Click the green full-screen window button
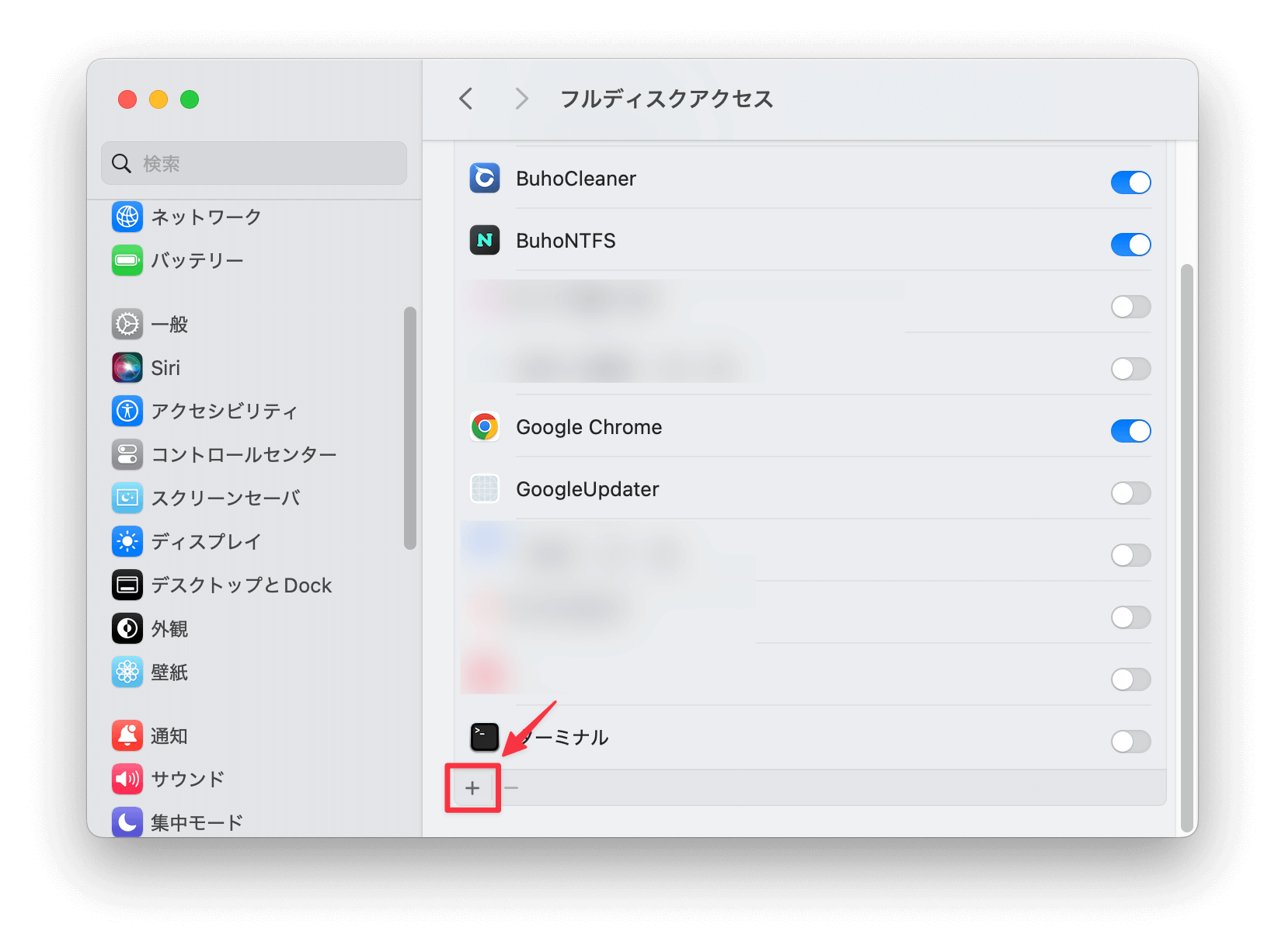This screenshot has width=1285, height=952. pos(190,99)
